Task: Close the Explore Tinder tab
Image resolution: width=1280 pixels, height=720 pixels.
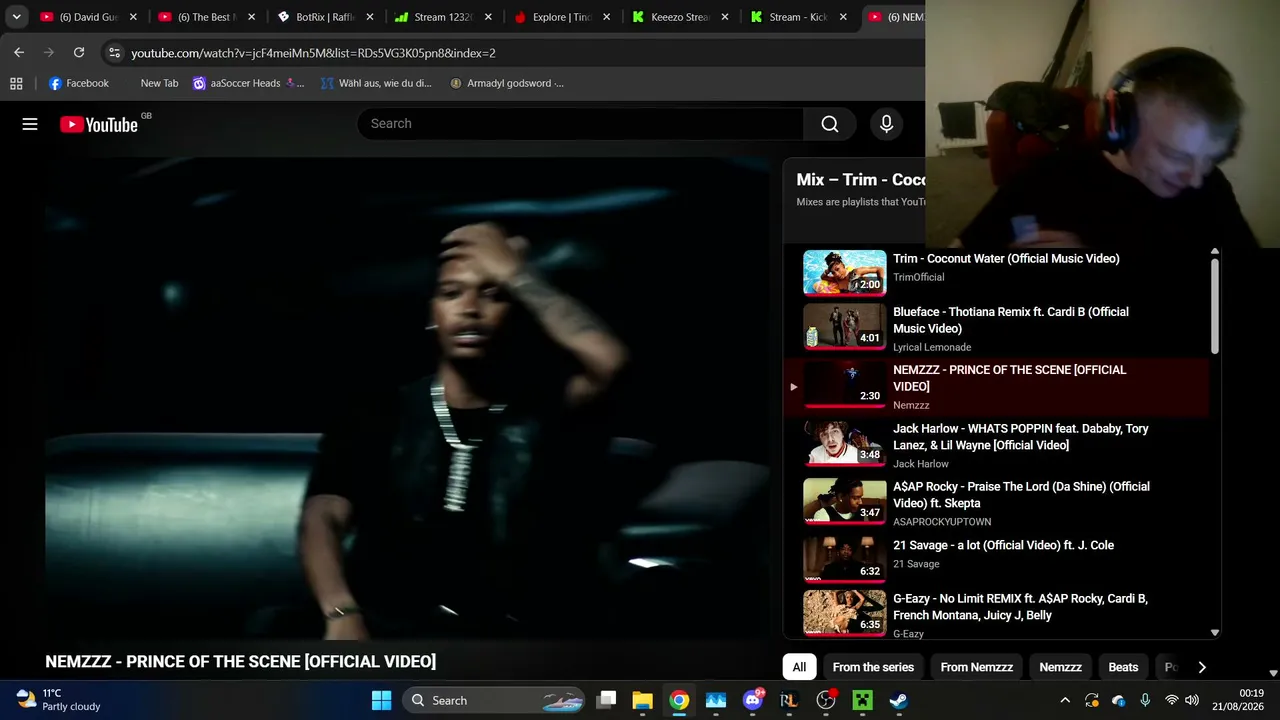Action: (x=607, y=17)
